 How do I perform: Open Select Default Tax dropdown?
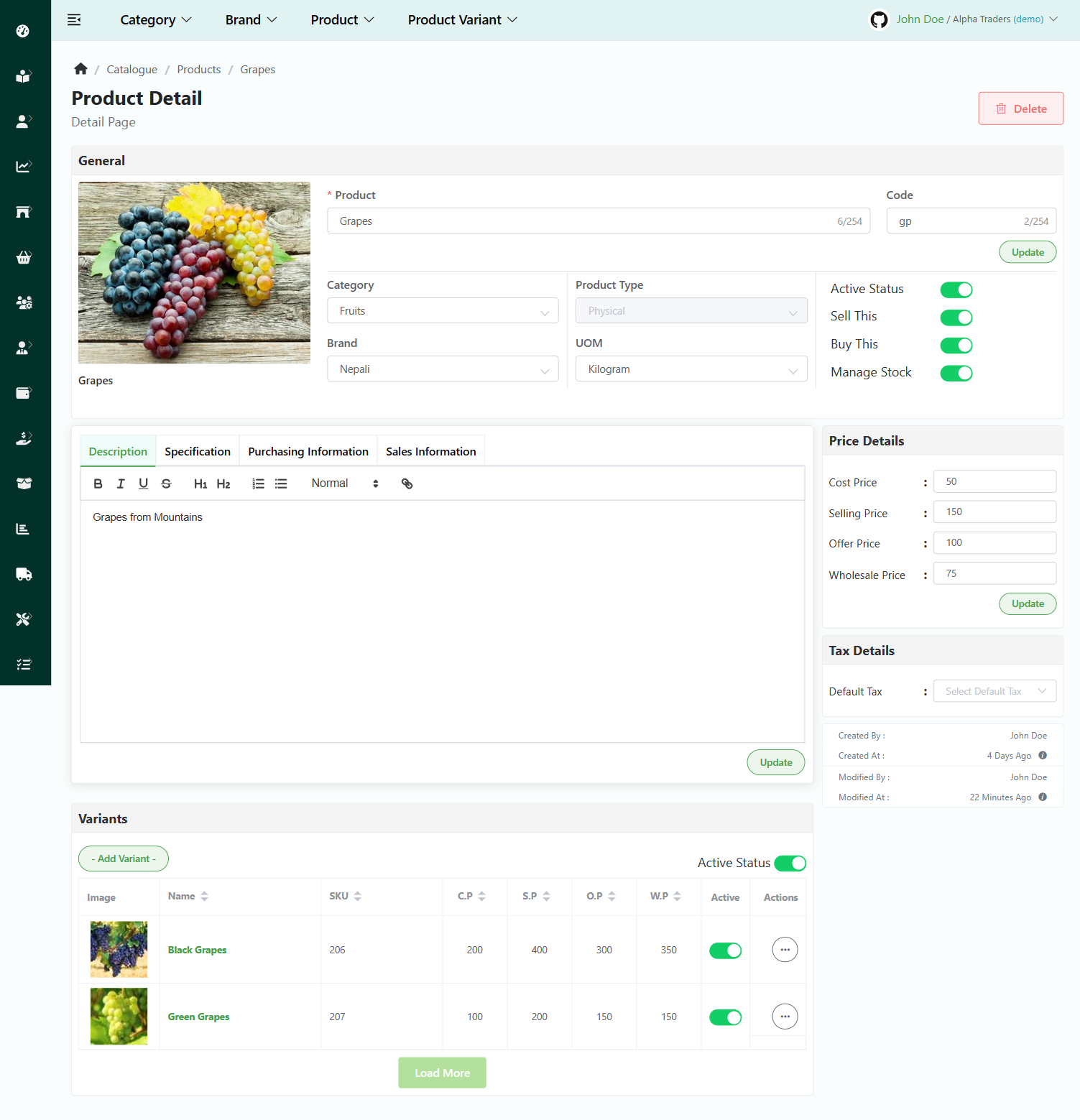click(994, 691)
